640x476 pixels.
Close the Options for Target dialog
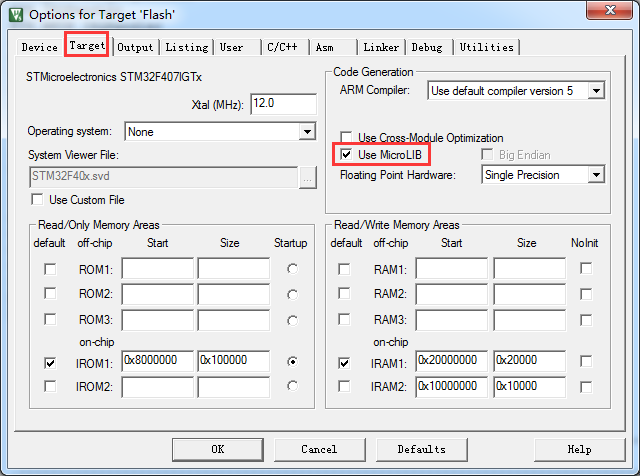tap(609, 10)
